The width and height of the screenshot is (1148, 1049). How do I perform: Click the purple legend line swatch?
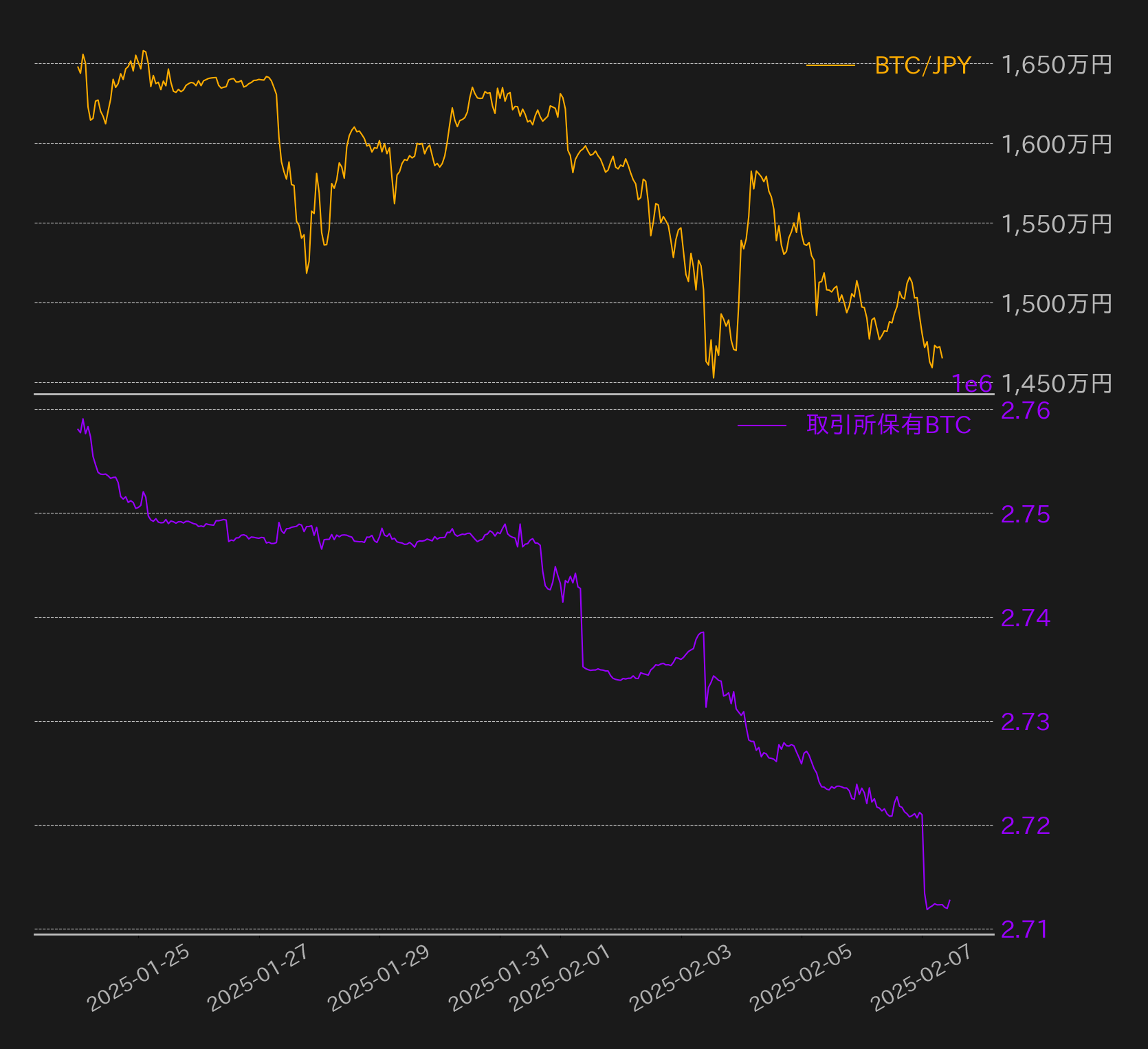(x=762, y=426)
